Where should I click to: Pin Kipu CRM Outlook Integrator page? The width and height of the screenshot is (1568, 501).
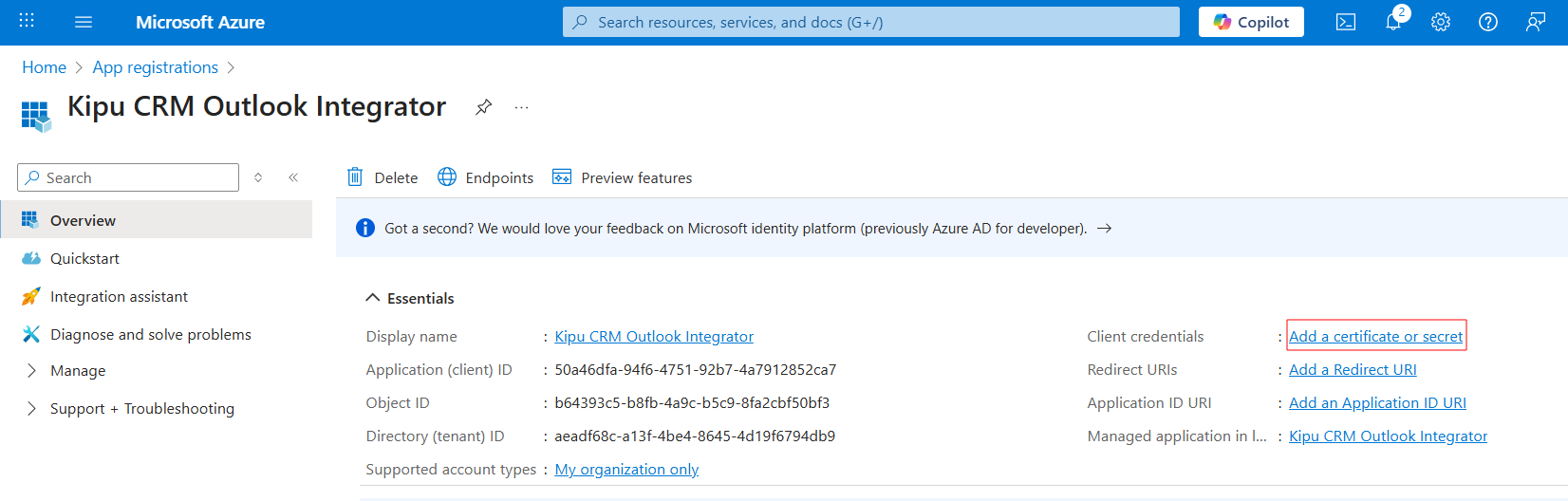click(x=483, y=107)
